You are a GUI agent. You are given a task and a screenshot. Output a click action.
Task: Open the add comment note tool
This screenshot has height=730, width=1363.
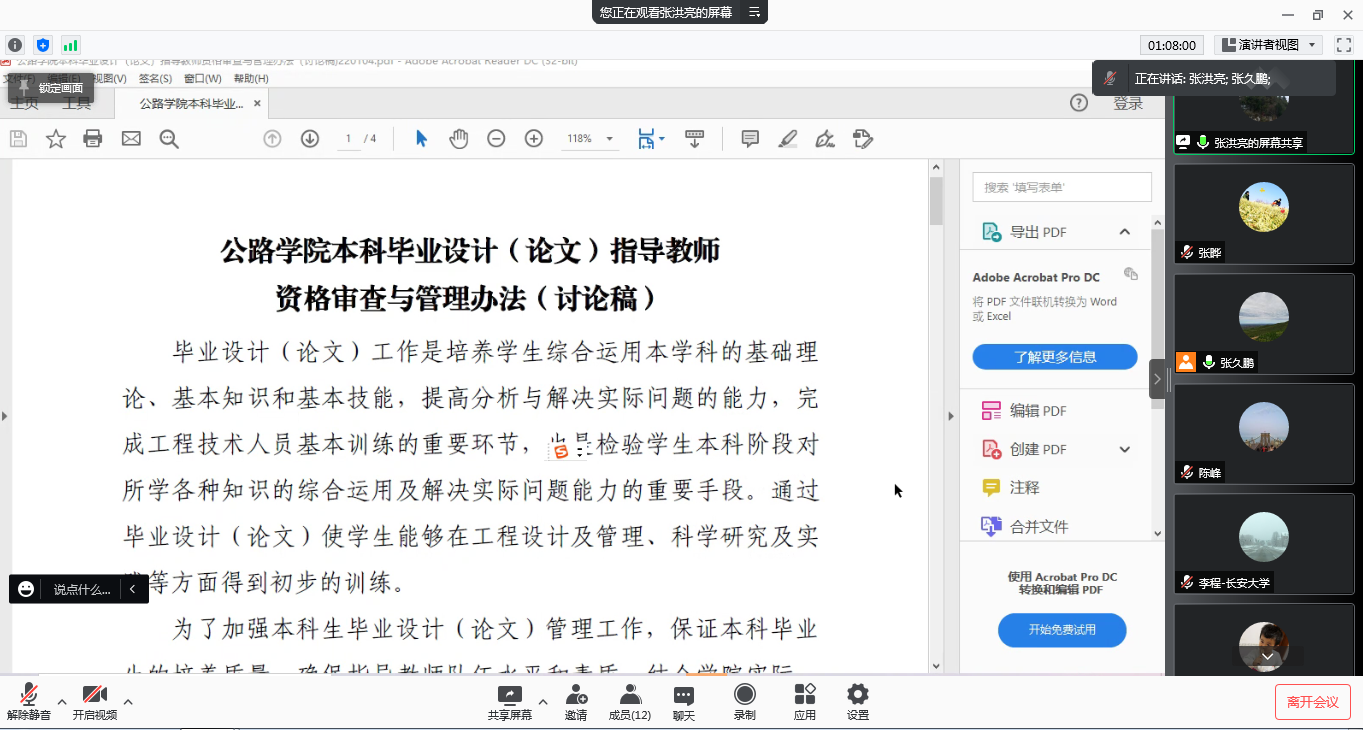tap(750, 139)
